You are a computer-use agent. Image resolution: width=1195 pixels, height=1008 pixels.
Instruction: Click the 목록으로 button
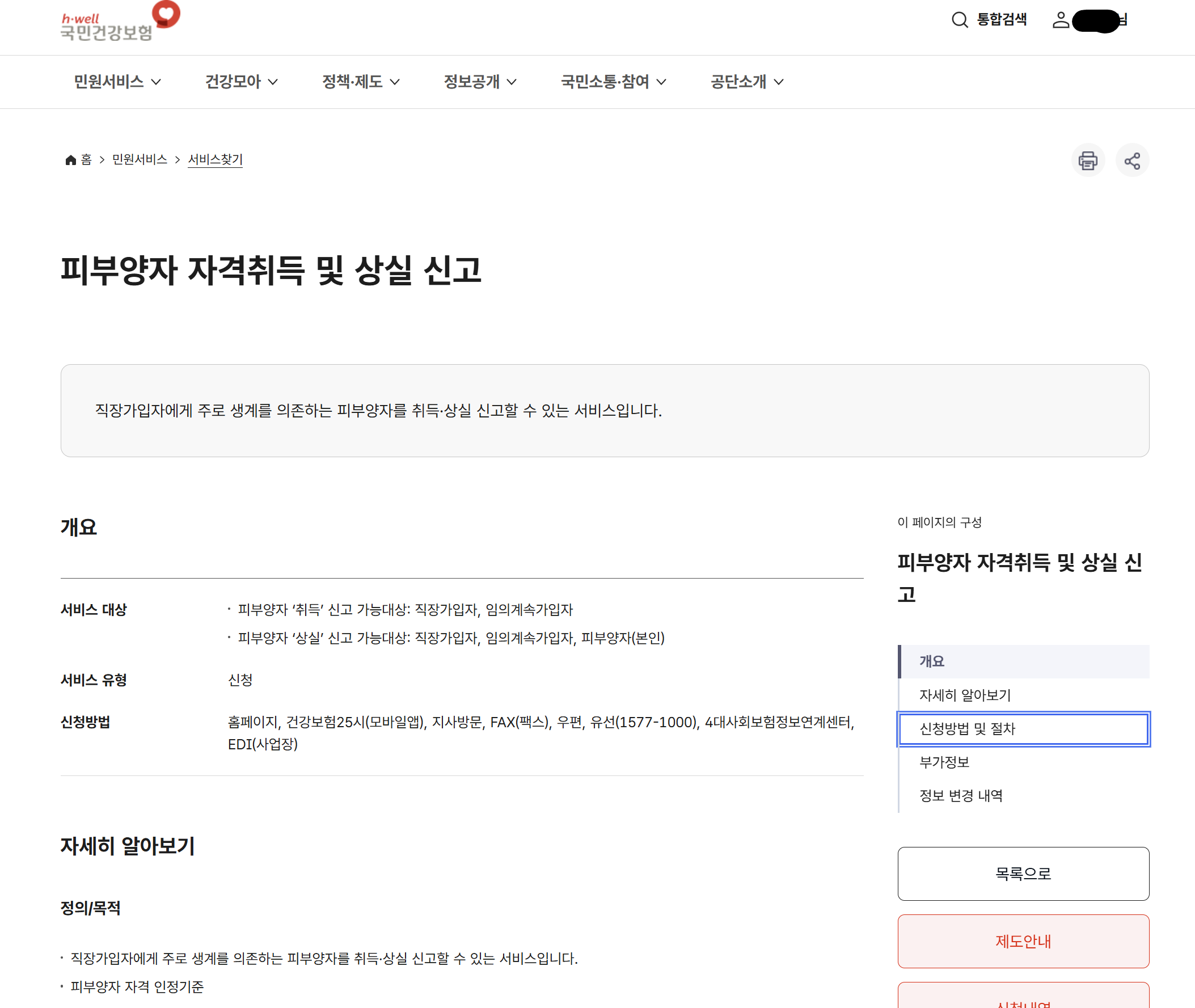click(x=1023, y=873)
